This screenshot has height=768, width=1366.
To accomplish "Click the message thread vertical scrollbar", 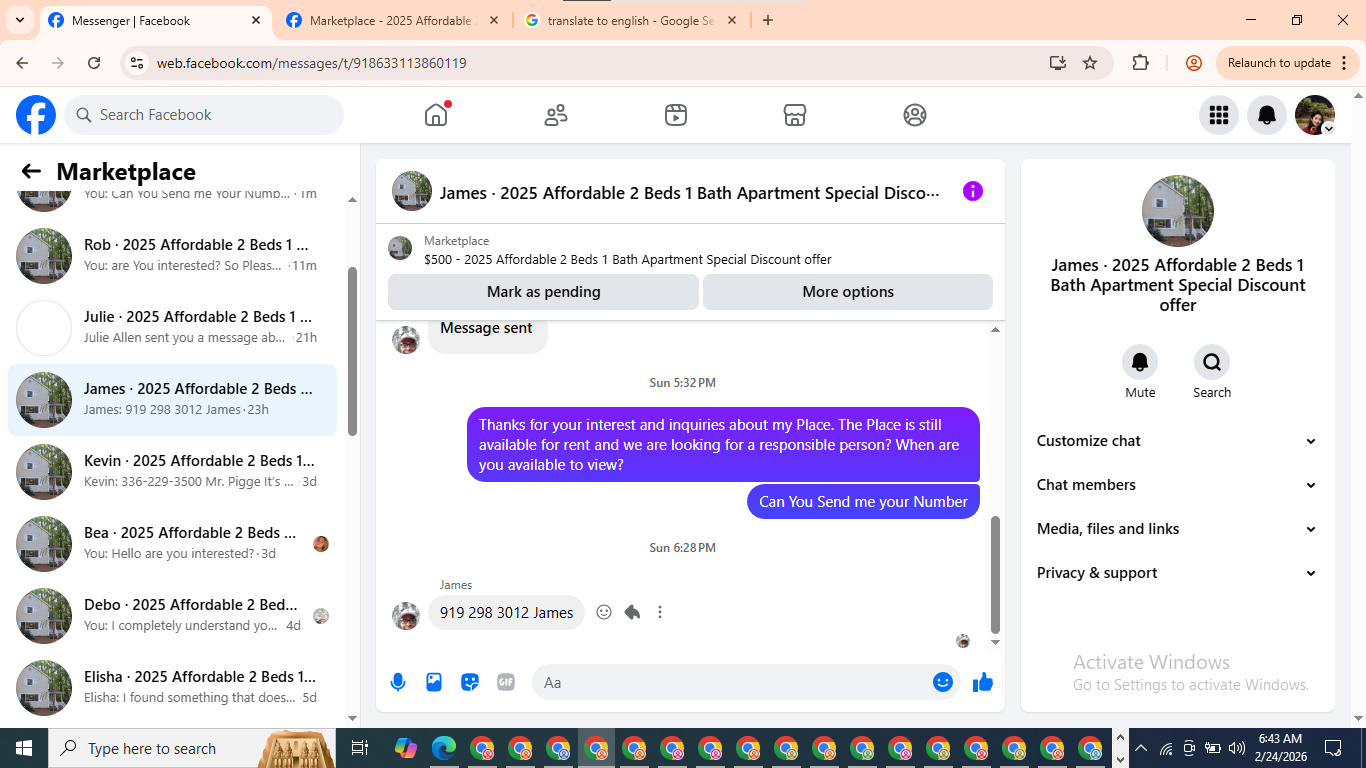I will click(995, 574).
